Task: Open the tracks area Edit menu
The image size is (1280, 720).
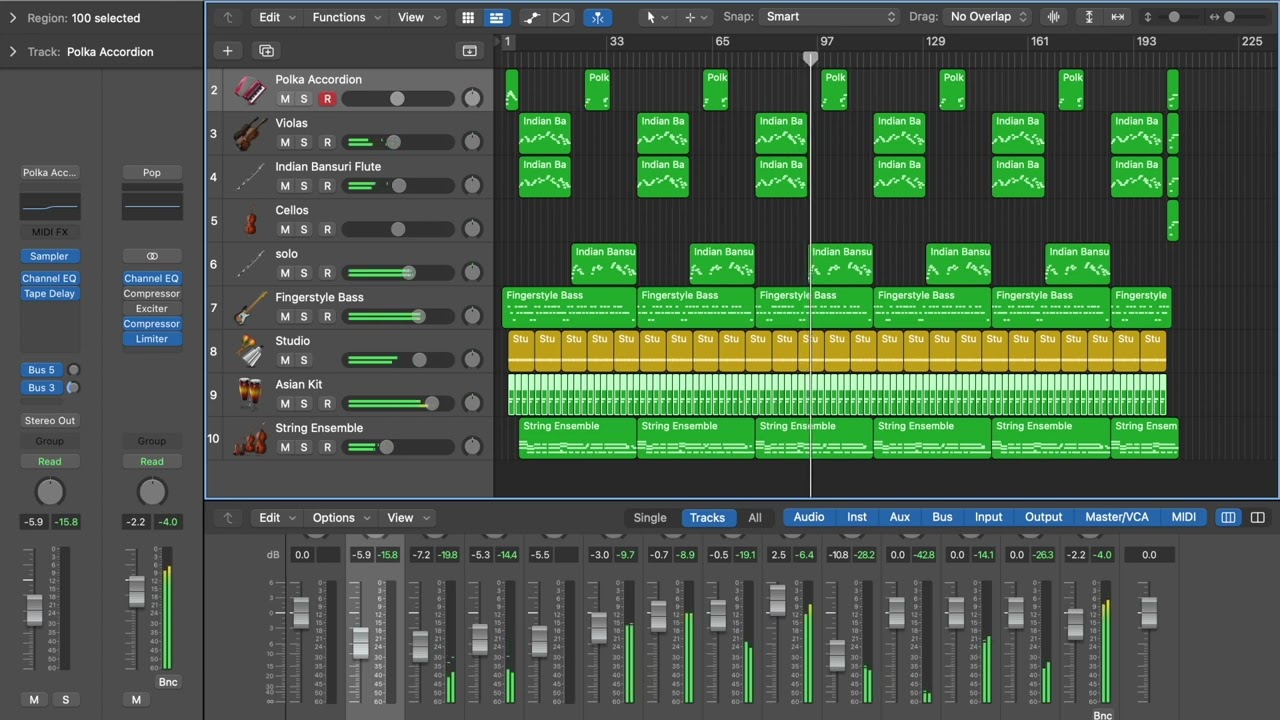Action: point(277,17)
